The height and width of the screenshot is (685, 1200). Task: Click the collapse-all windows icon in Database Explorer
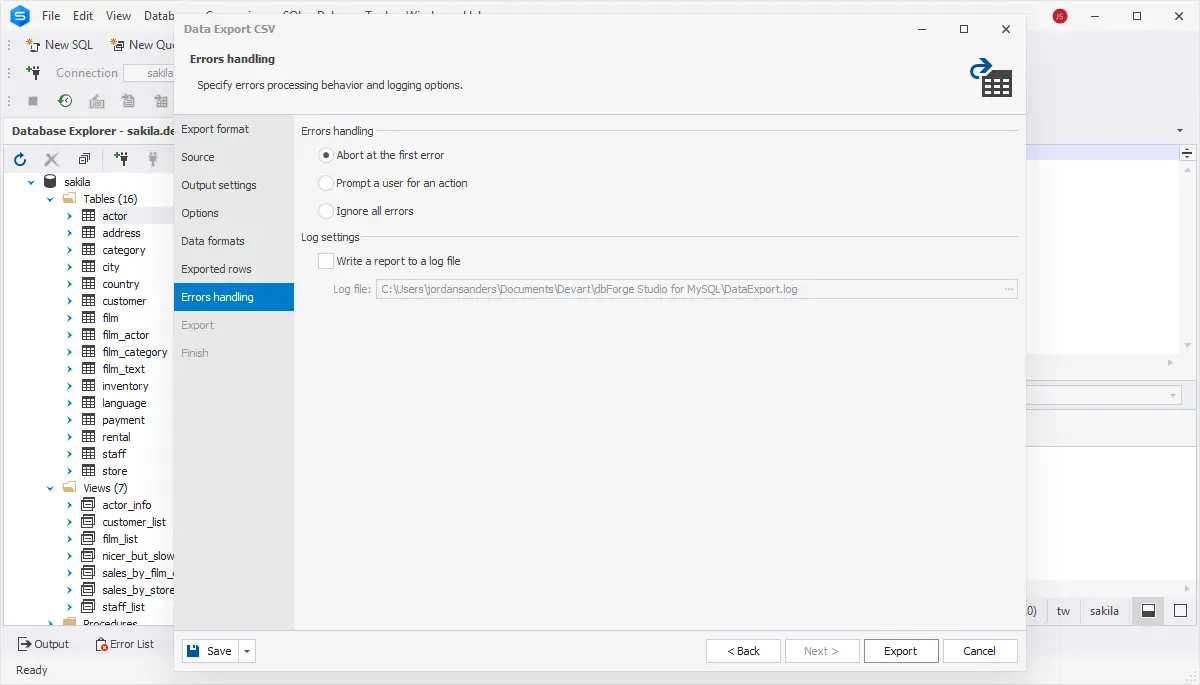[84, 159]
